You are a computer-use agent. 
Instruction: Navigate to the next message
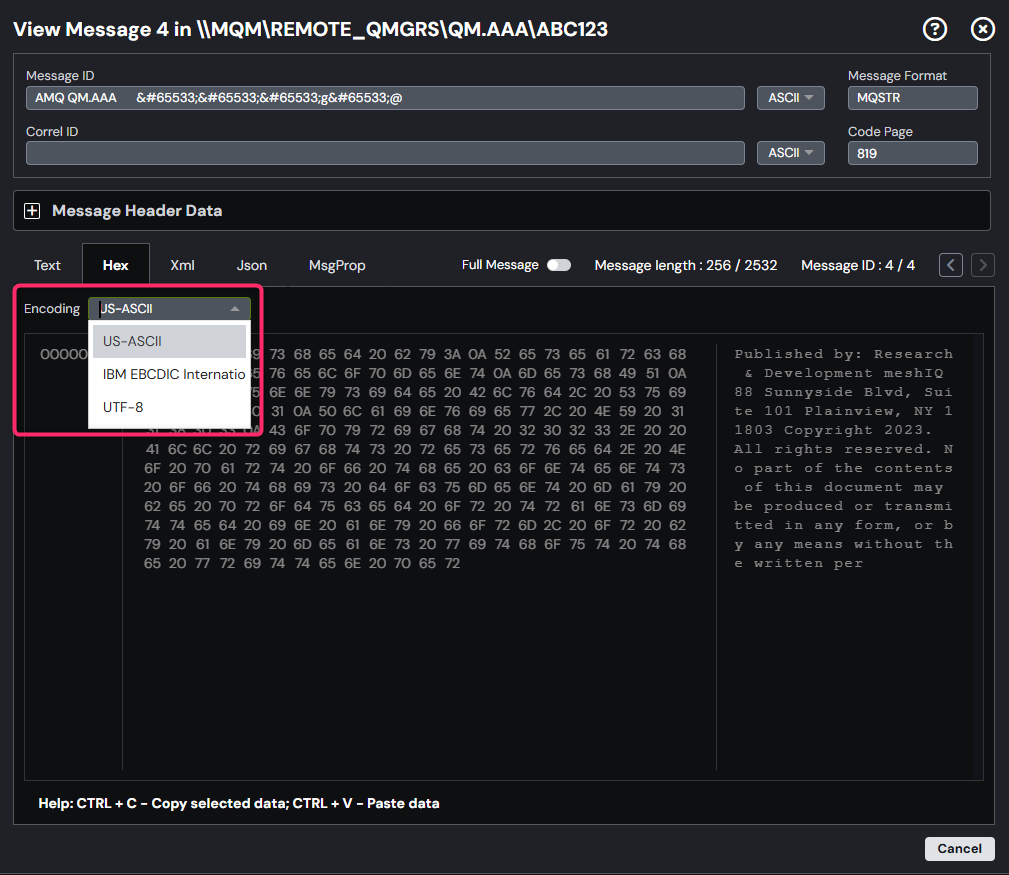[x=982, y=265]
